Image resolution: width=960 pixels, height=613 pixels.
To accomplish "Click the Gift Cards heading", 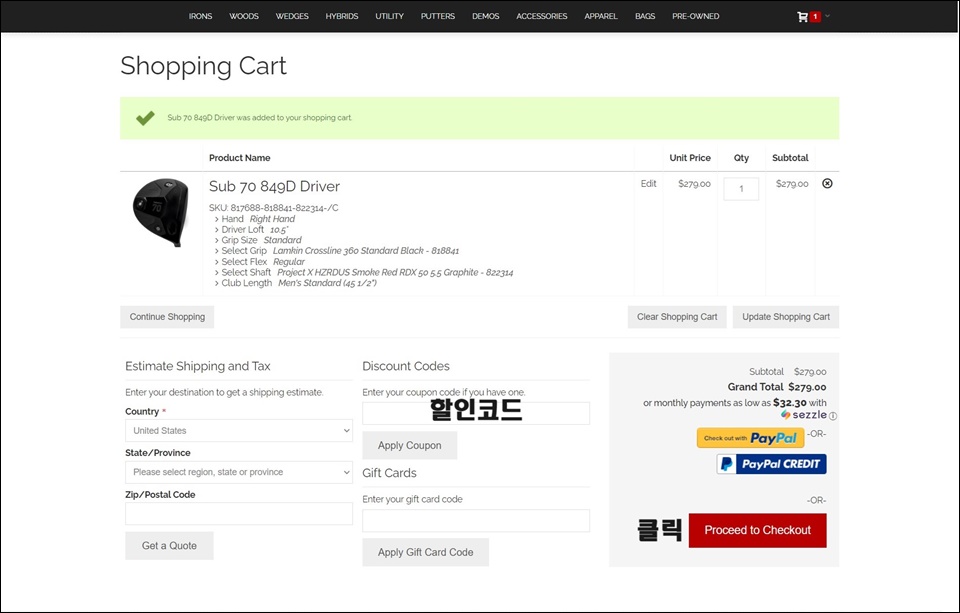I will 389,473.
